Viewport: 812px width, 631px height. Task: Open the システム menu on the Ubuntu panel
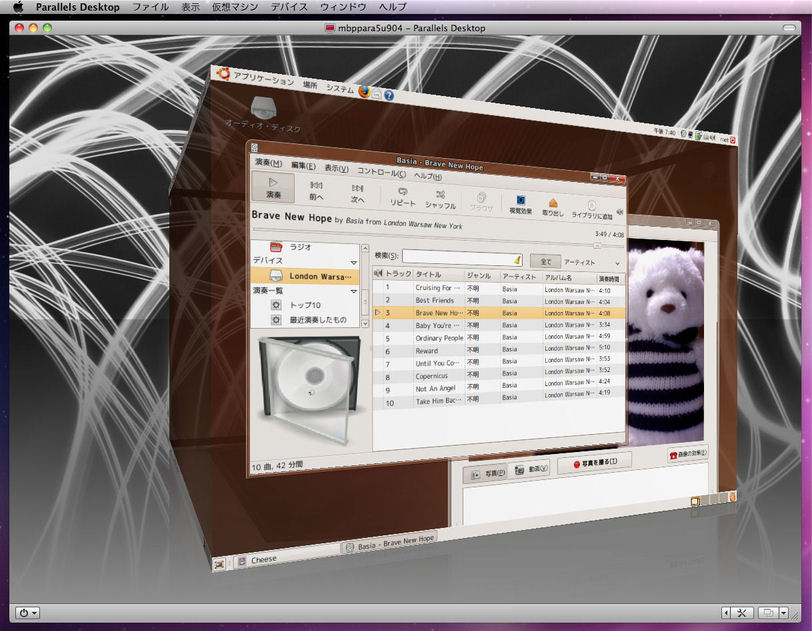tap(340, 89)
